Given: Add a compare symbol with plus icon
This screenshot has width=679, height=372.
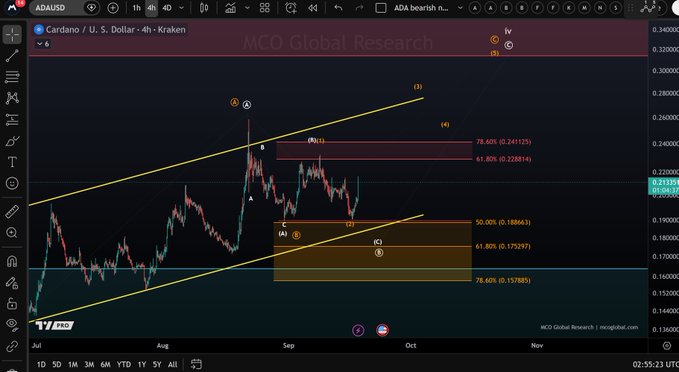Looking at the screenshot, I should [x=113, y=8].
